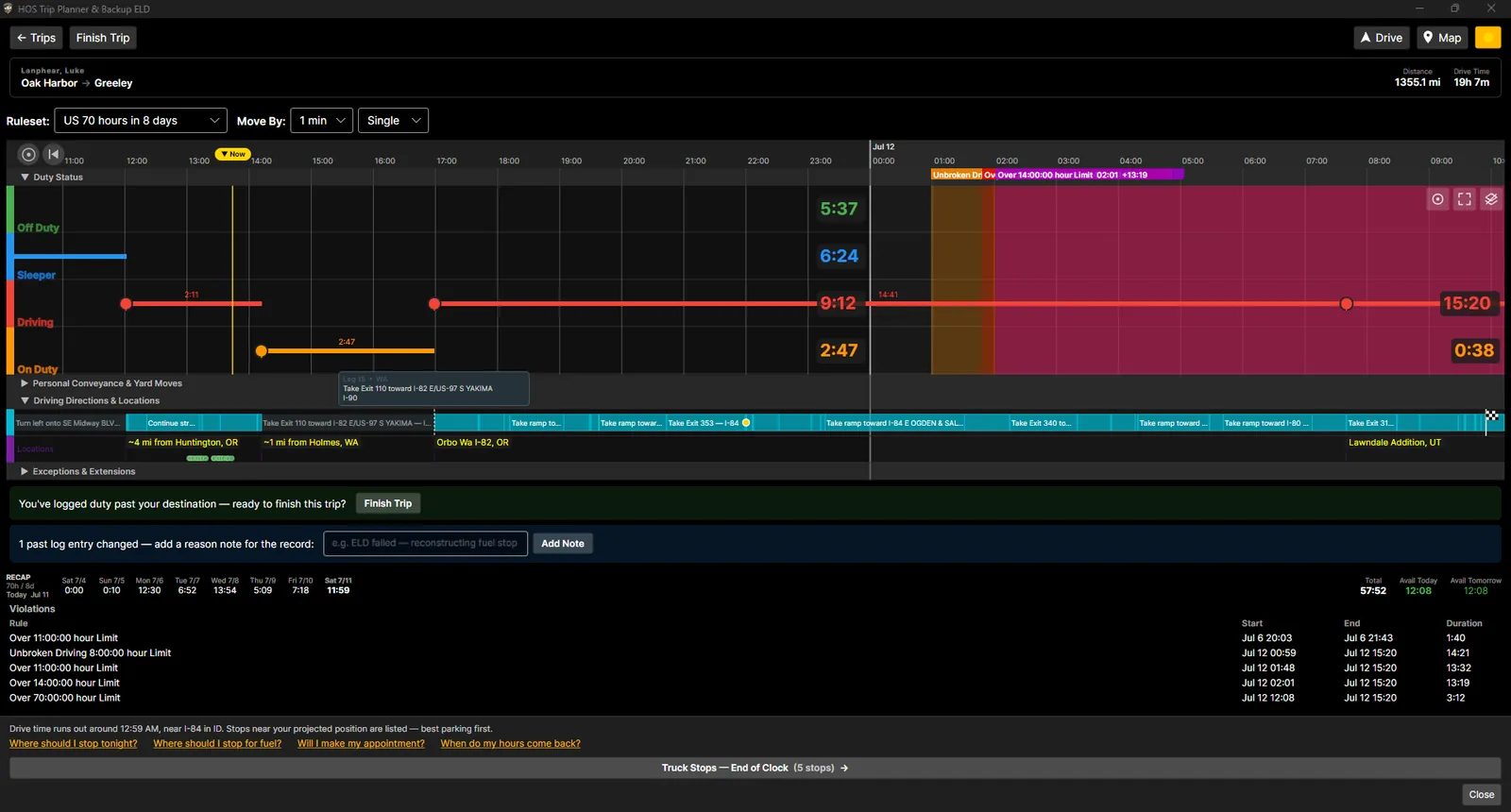1511x812 pixels.
Task: Click the red driving segment dot at 17:00
Action: tap(434, 304)
